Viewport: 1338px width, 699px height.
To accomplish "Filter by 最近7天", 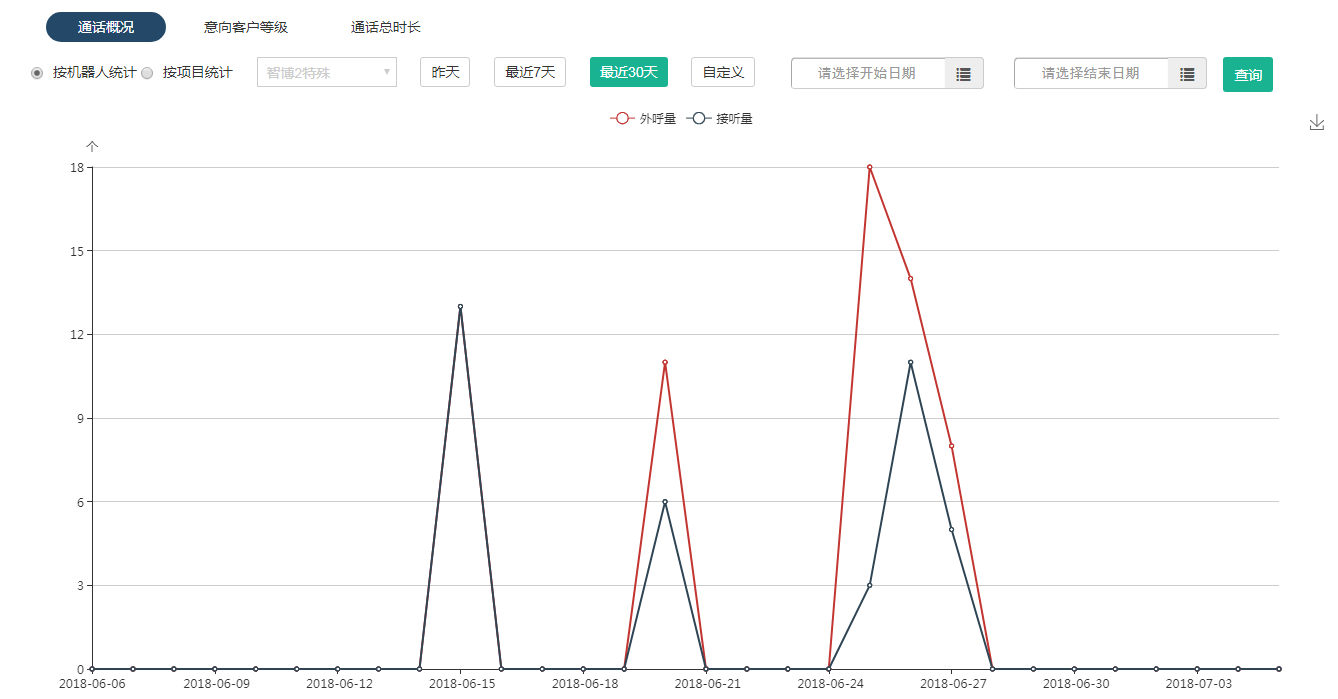I will [530, 72].
